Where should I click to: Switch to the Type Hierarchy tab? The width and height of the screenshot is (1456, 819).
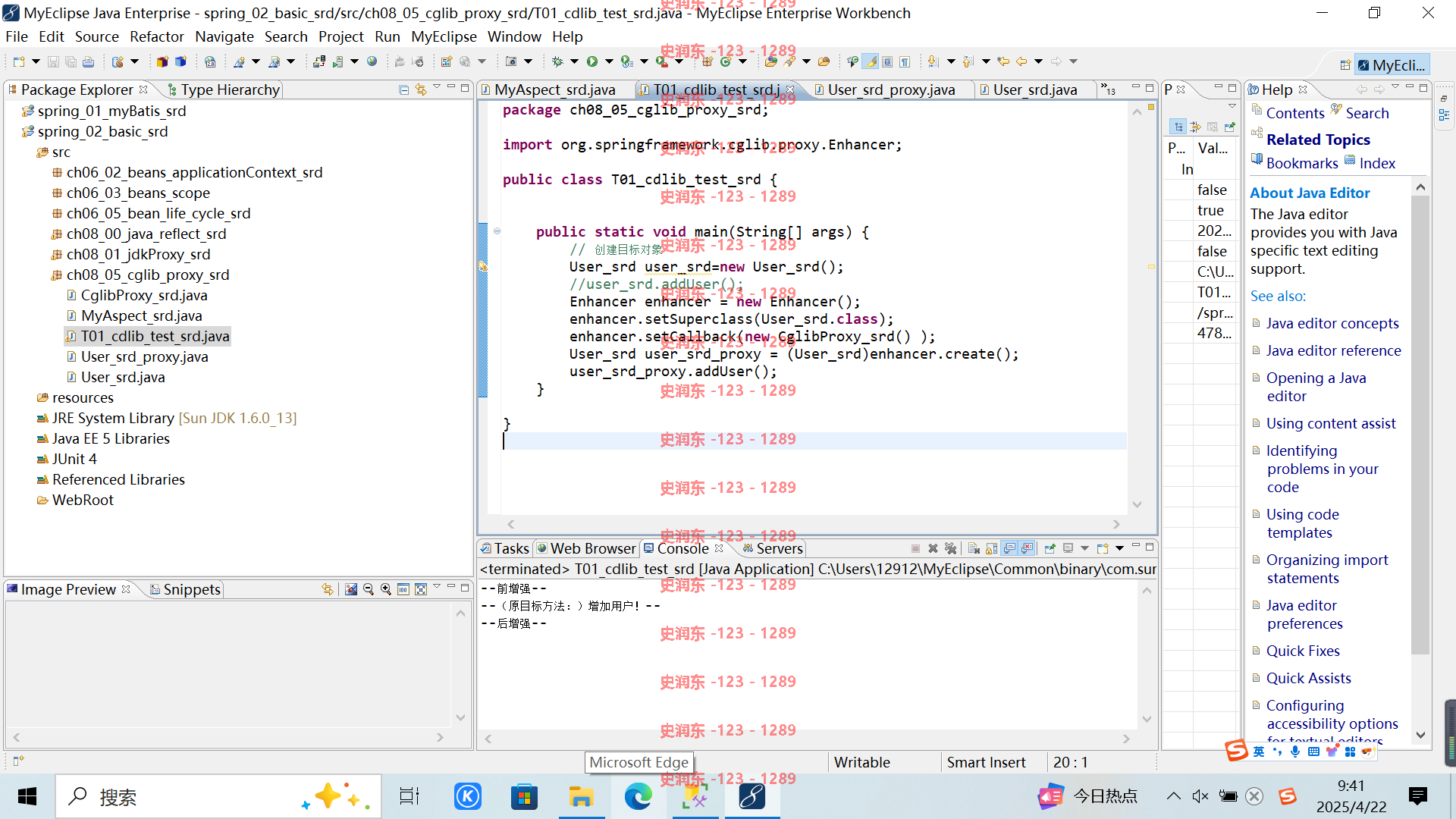pos(223,89)
